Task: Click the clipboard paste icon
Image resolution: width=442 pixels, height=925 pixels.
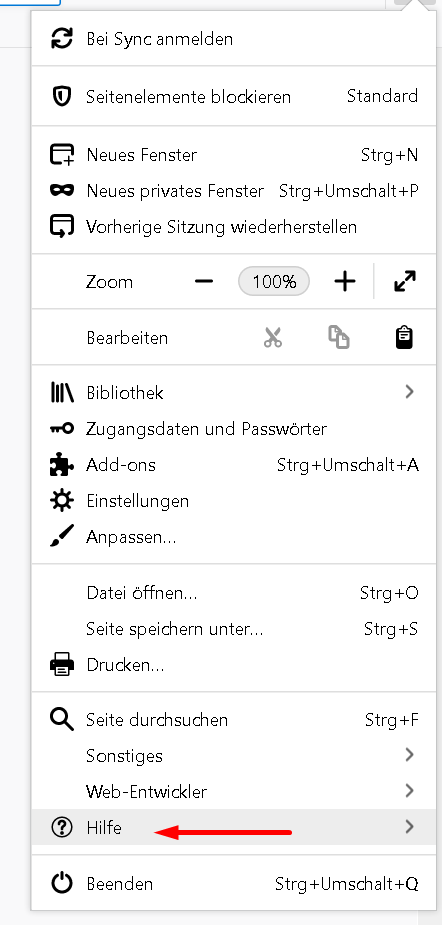Action: [x=404, y=337]
